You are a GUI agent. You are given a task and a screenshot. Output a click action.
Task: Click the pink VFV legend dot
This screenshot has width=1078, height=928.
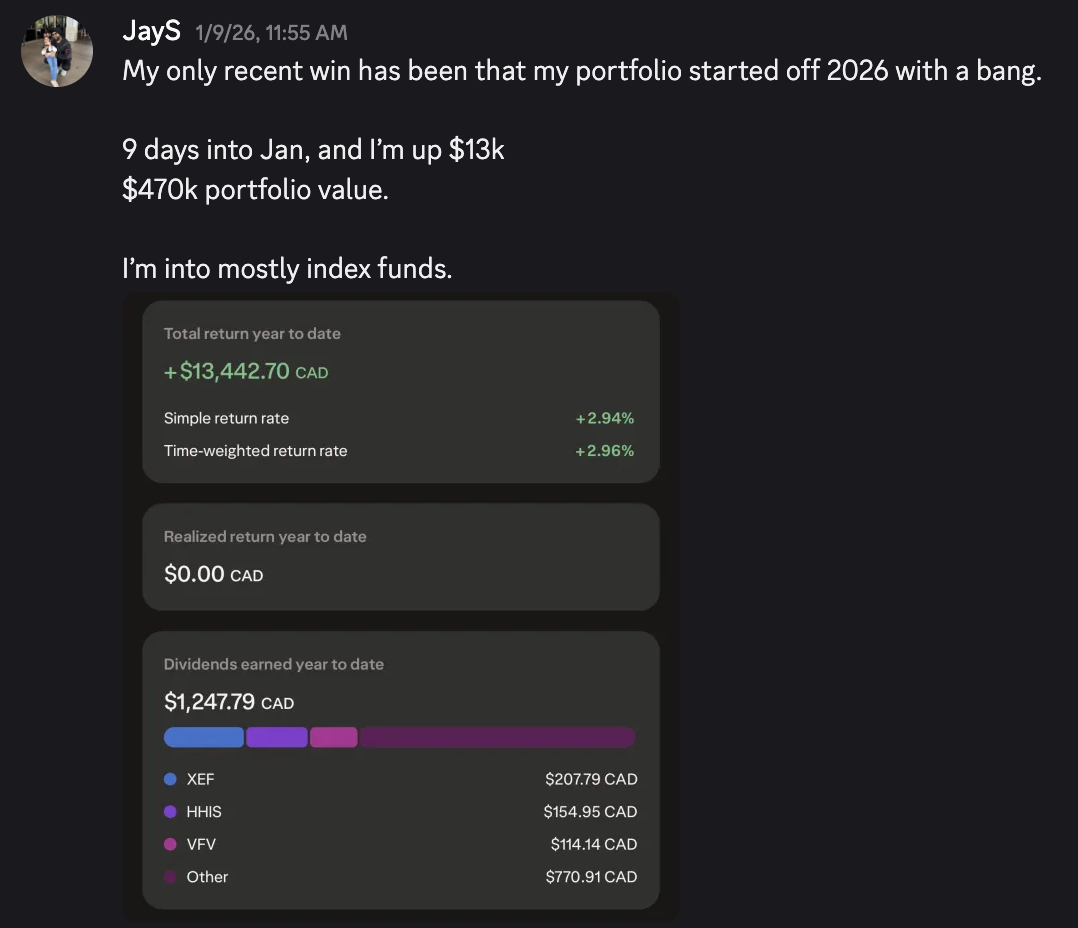coord(170,843)
